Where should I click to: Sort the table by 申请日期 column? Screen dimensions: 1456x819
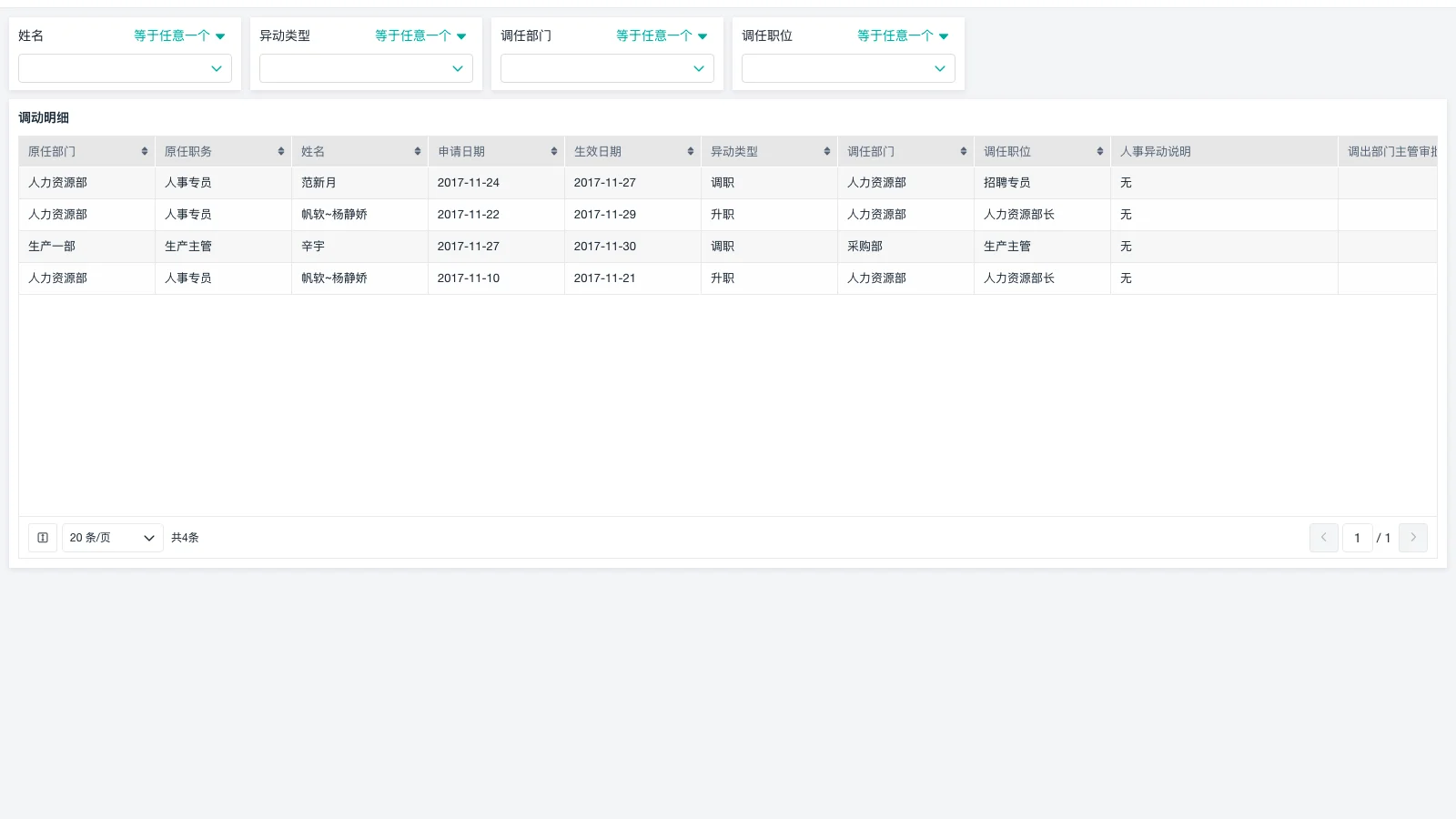click(554, 151)
